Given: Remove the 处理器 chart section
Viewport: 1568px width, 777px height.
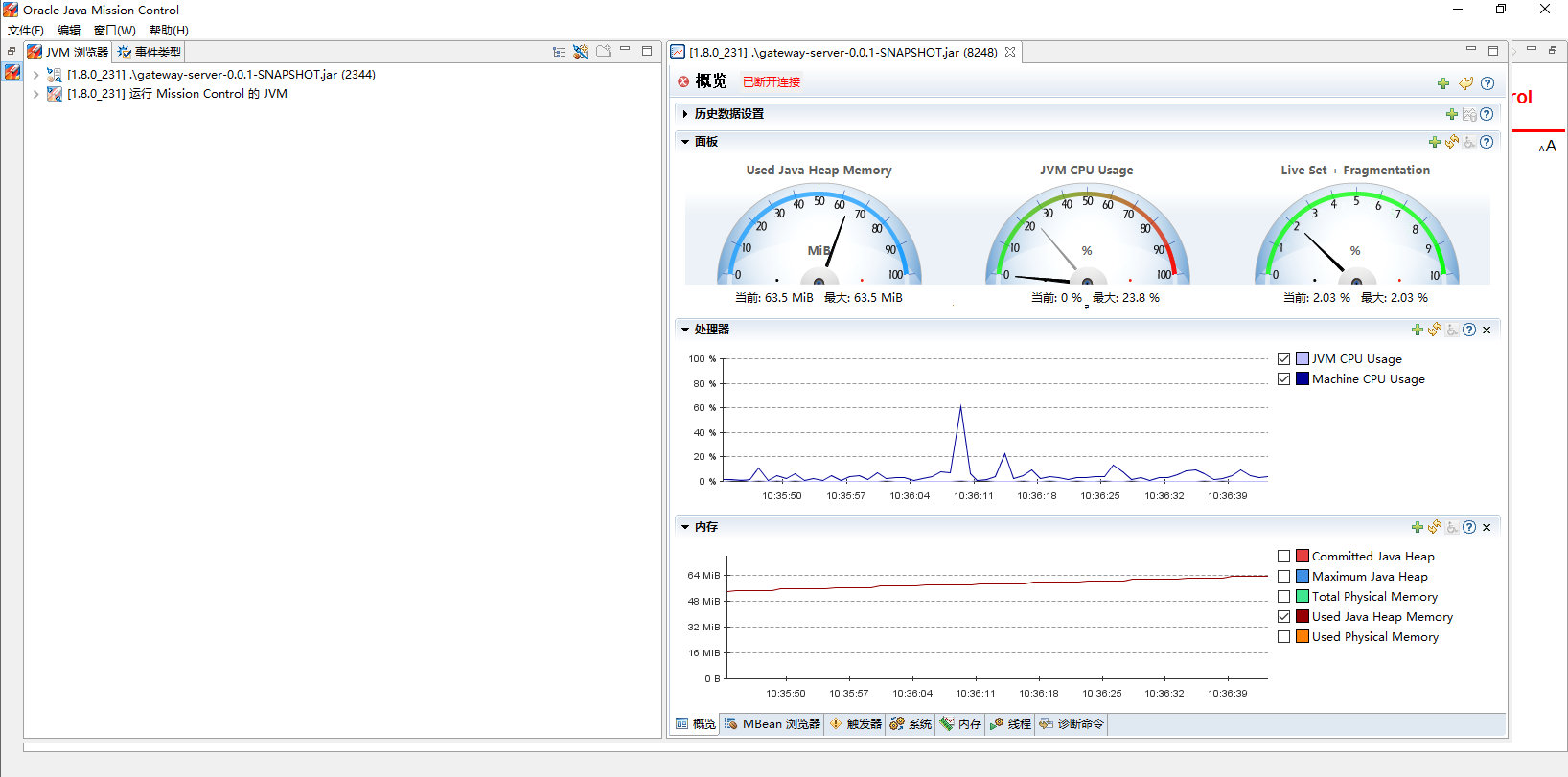Looking at the screenshot, I should pyautogui.click(x=1487, y=330).
